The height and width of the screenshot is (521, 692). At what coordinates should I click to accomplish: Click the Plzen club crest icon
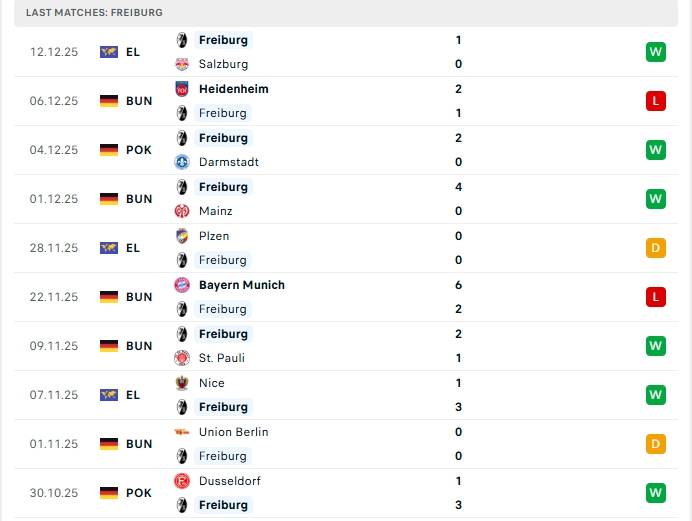click(182, 236)
